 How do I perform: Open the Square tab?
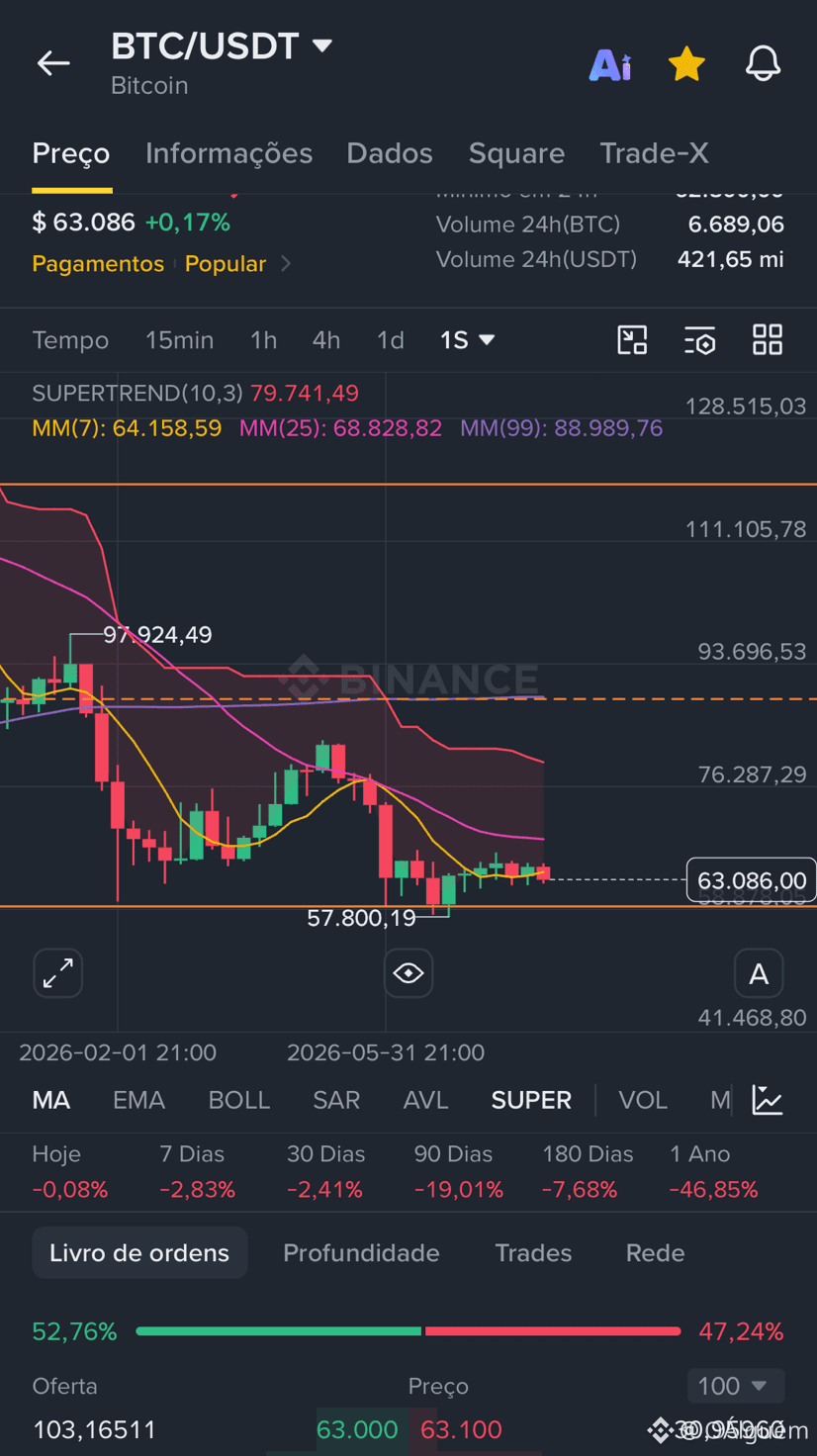click(x=516, y=153)
